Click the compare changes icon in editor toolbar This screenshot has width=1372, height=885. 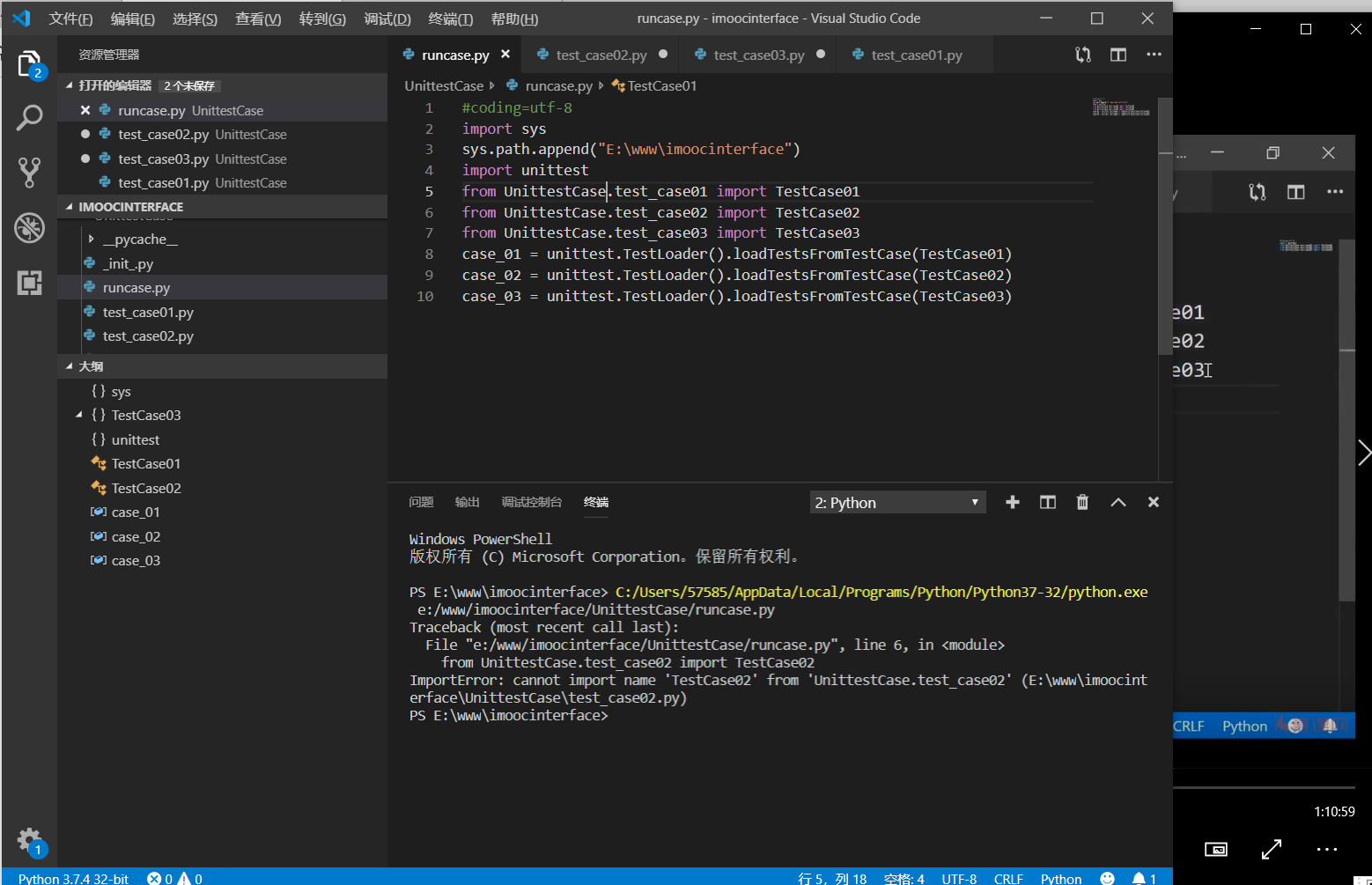1083,55
